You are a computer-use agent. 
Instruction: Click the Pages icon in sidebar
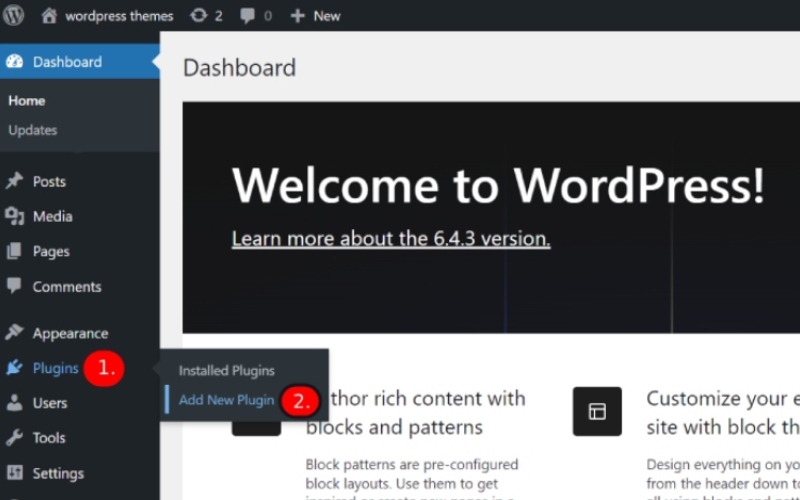[x=14, y=251]
